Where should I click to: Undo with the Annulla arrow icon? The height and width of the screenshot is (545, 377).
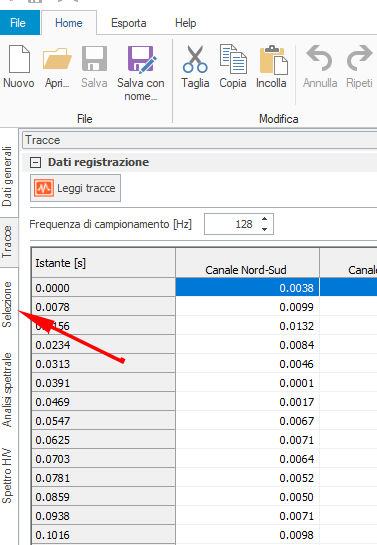click(x=319, y=58)
